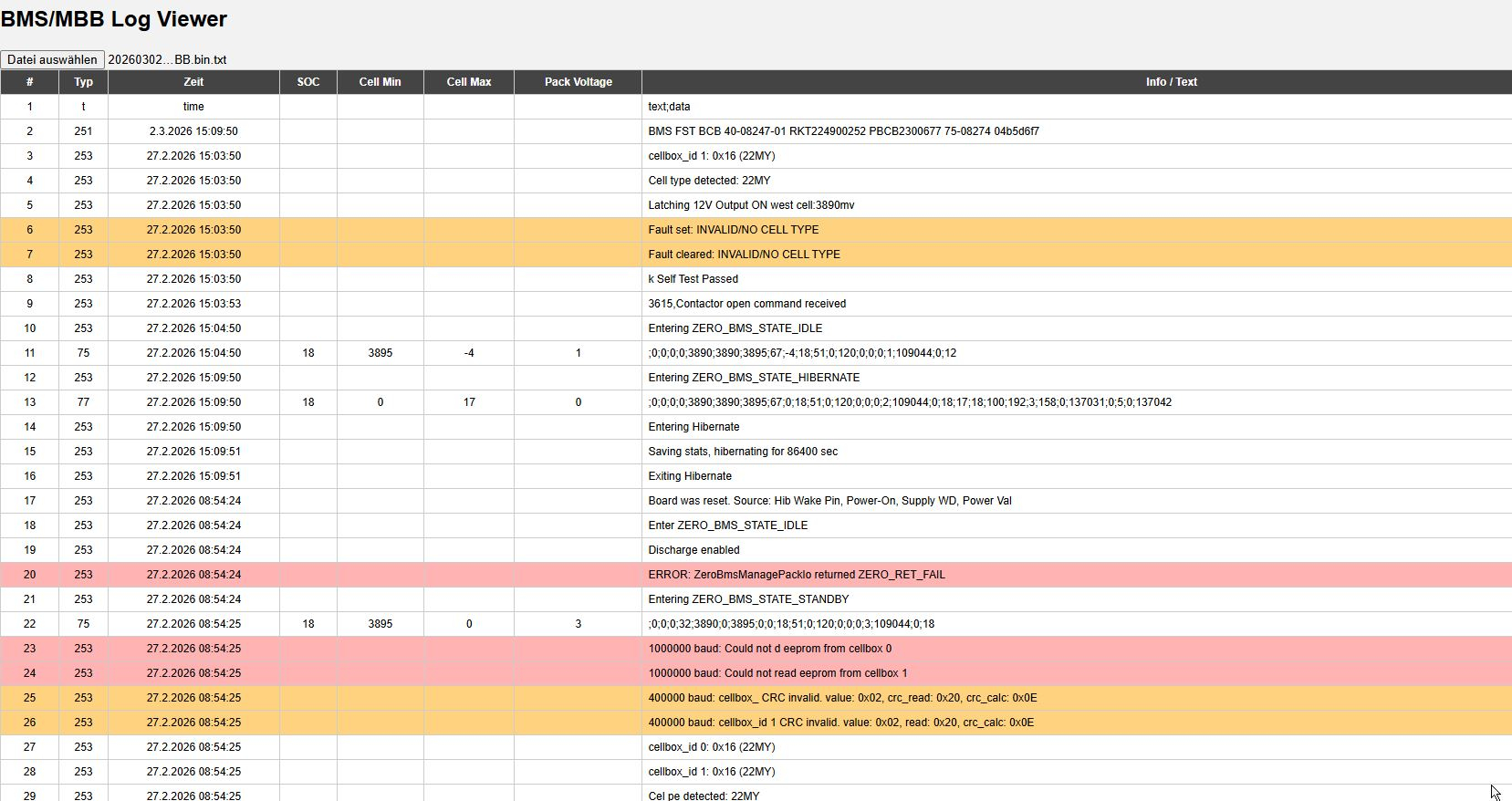Select the 'Cell Min' column header
This screenshot has width=1512, height=801.
(380, 82)
